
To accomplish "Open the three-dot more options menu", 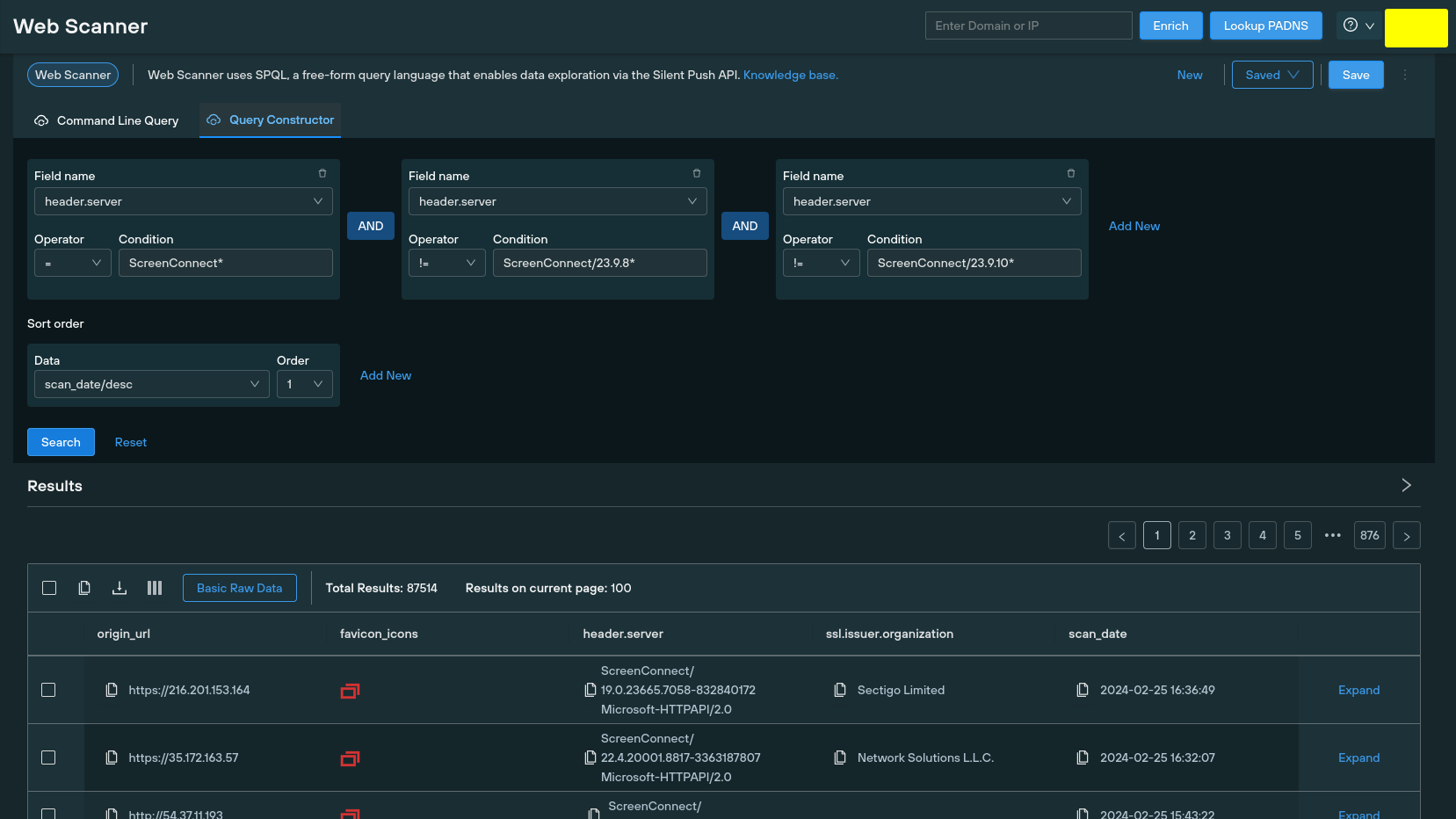I will tap(1405, 75).
